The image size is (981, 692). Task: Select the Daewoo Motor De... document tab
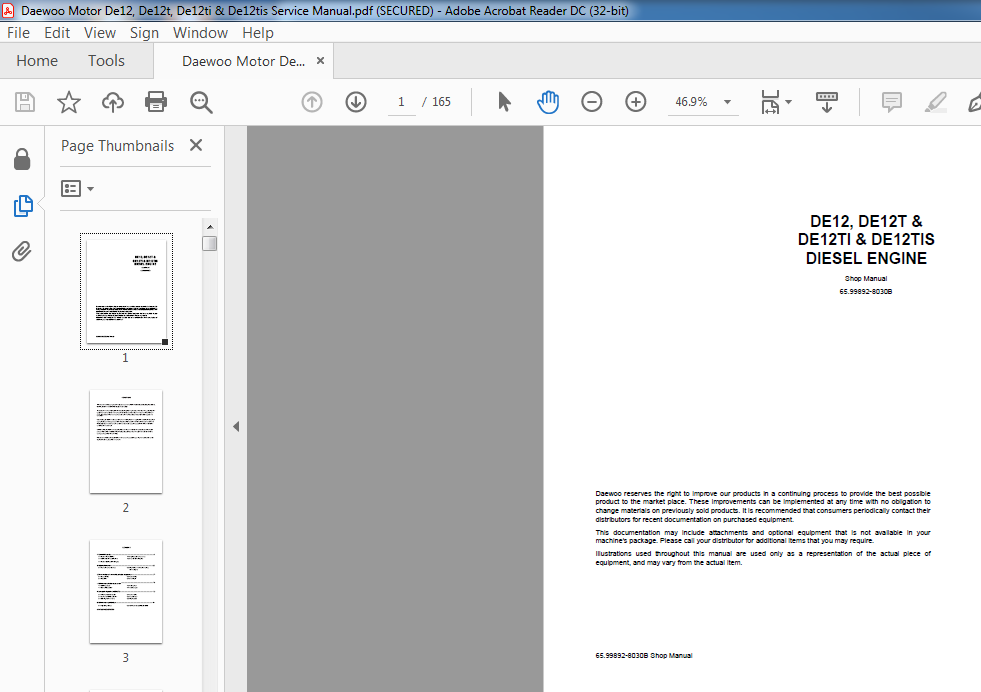243,61
